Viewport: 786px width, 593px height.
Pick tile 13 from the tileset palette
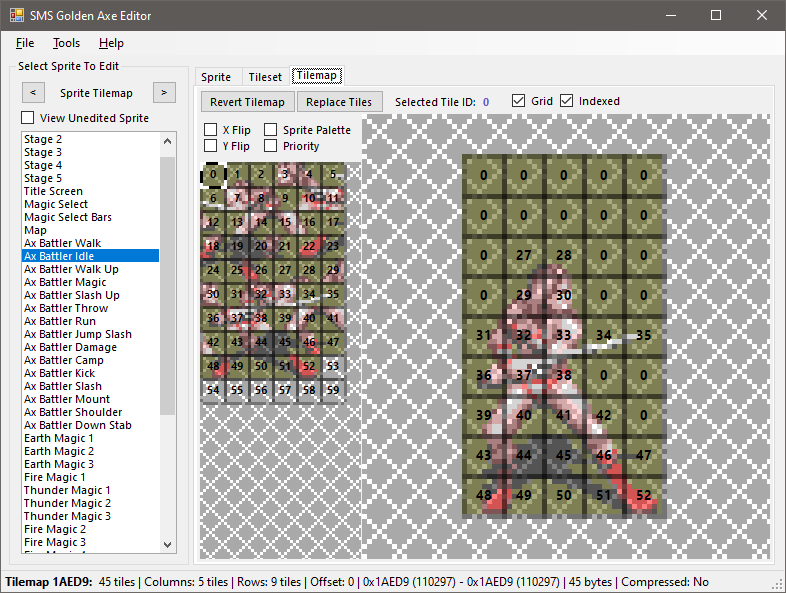(237, 222)
